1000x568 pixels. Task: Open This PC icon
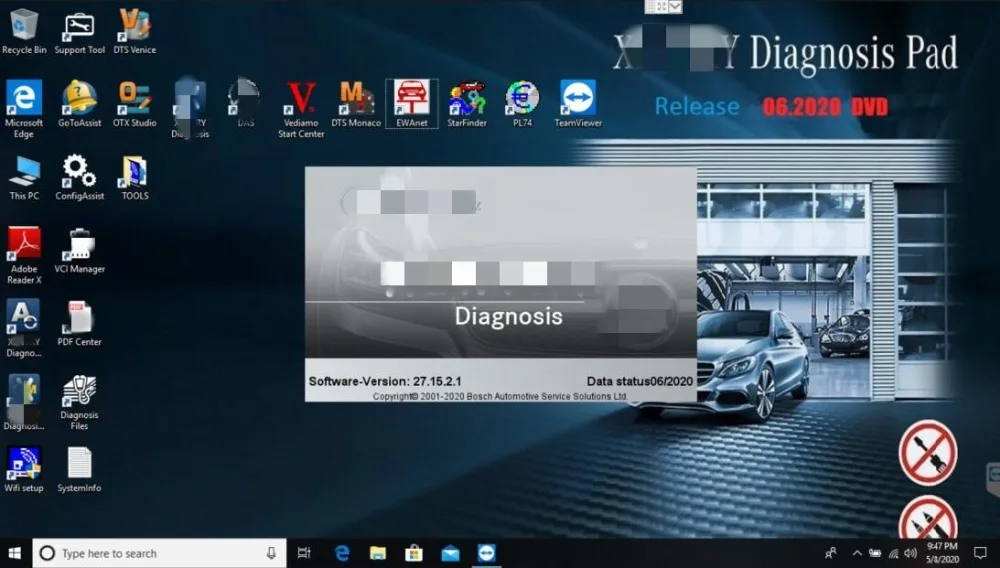pos(24,177)
